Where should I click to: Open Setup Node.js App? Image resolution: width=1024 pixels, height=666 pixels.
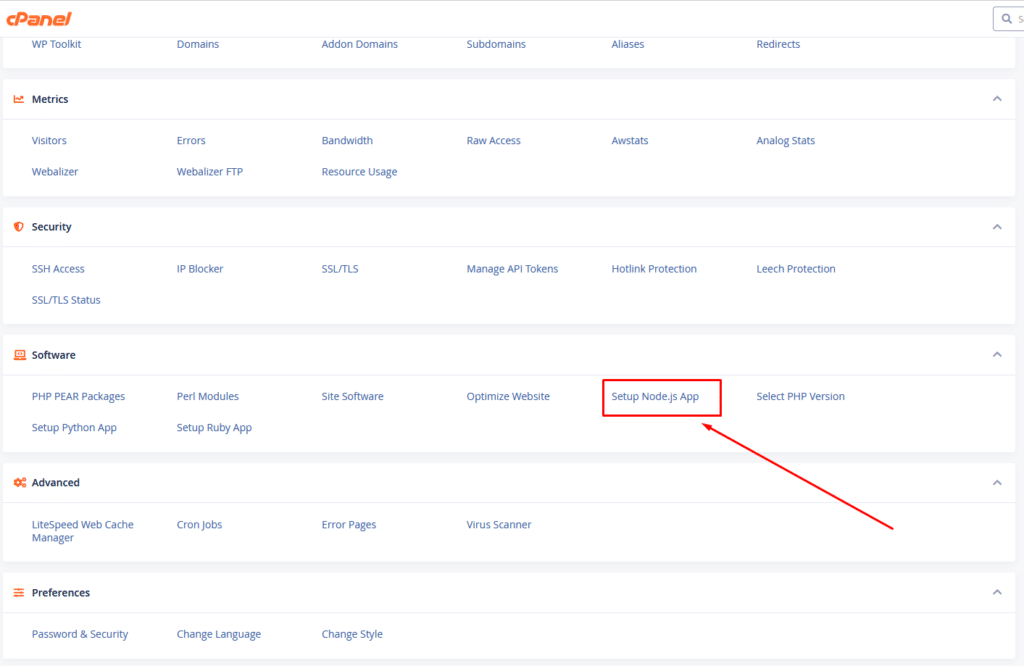655,396
